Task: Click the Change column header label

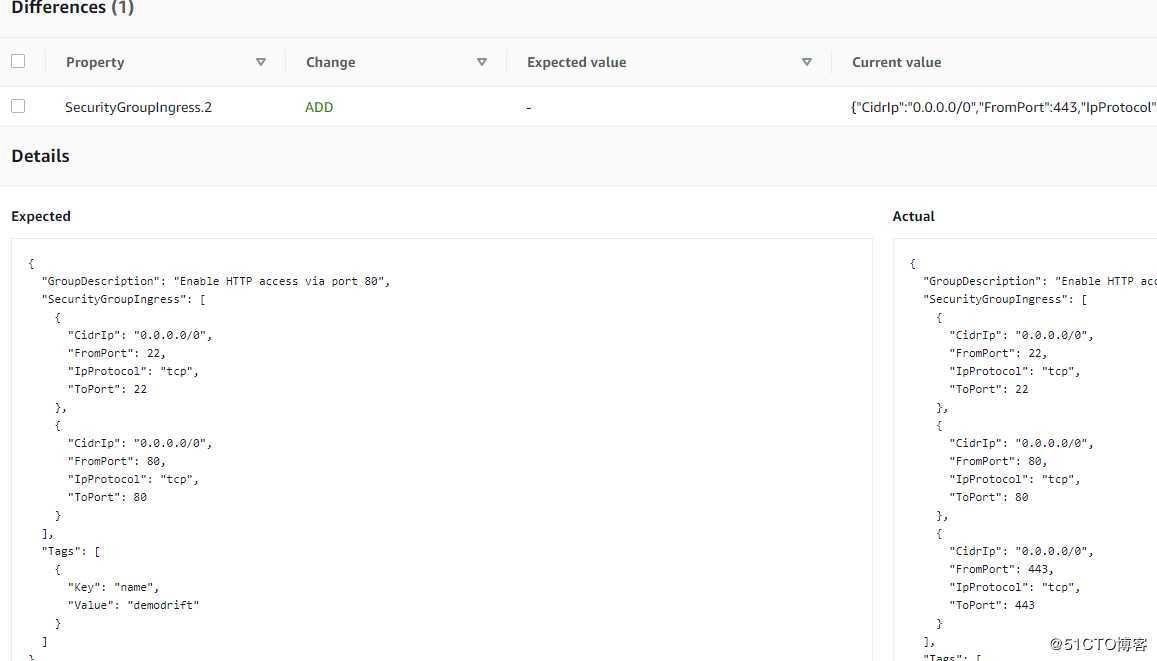Action: 330,62
